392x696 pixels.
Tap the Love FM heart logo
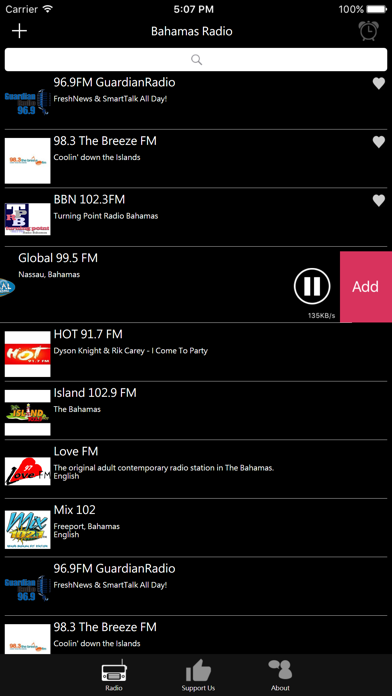[28, 471]
